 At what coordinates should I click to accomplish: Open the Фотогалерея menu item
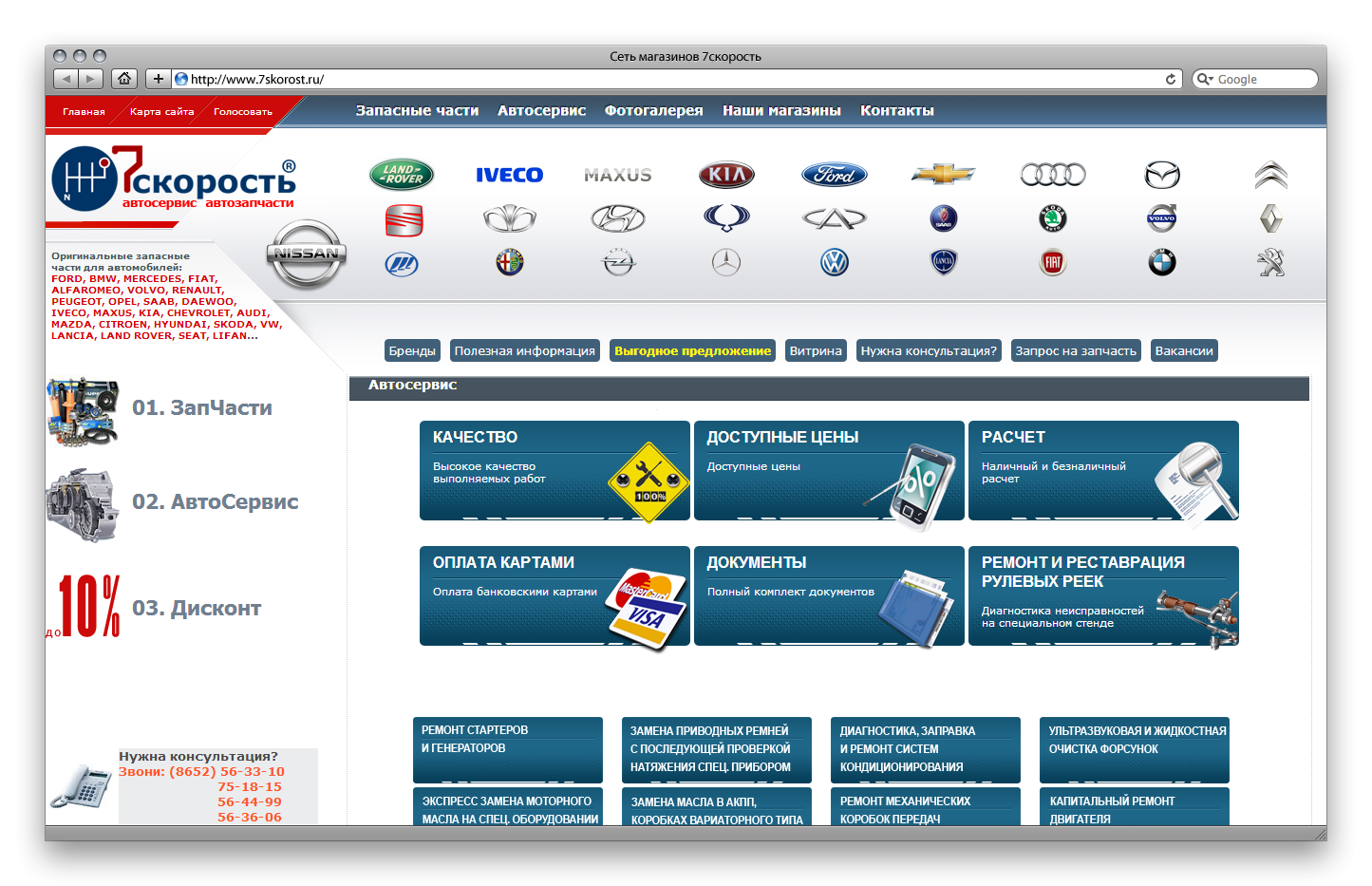654,110
